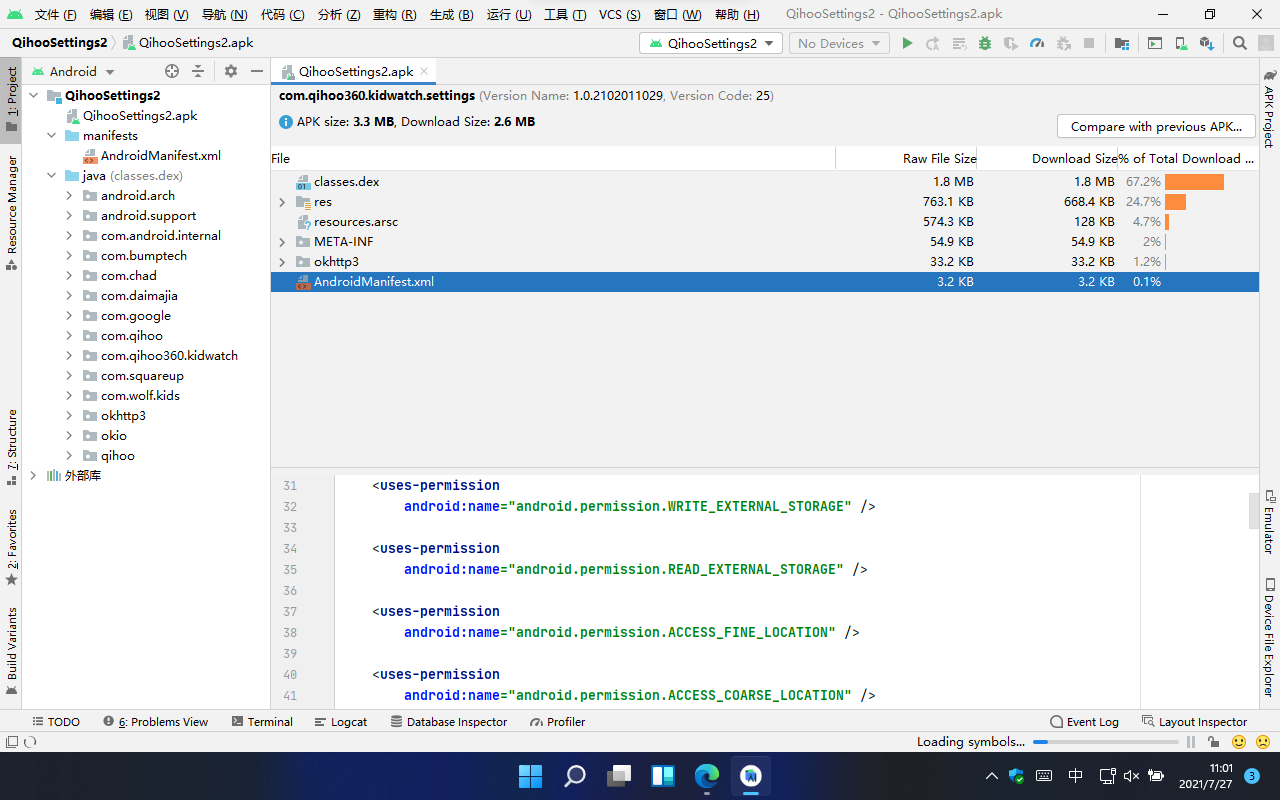Open Project panel gear options
Screen dimensions: 1280x800
point(231,71)
